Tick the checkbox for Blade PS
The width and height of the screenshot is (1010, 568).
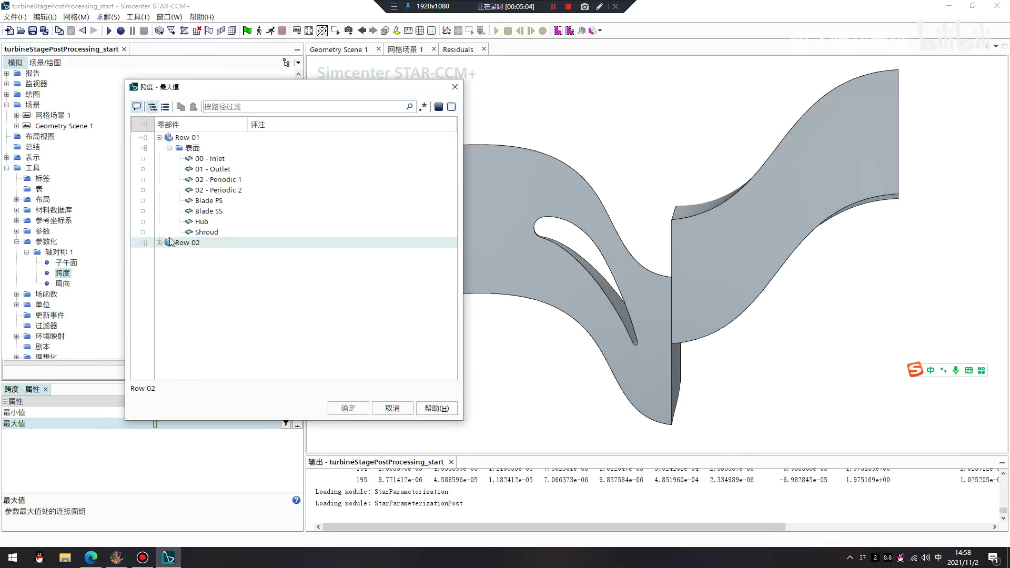[143, 200]
